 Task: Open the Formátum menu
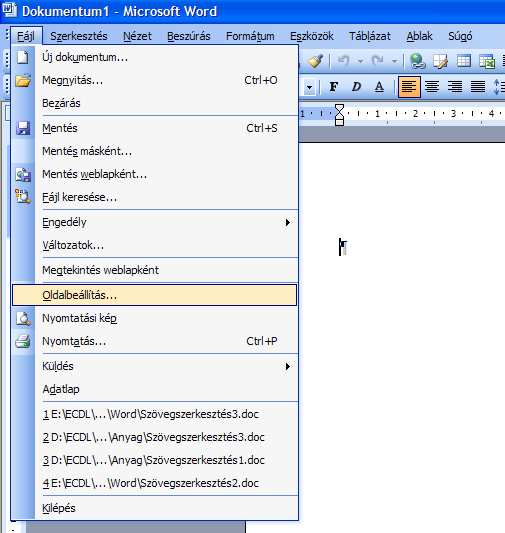tap(250, 36)
